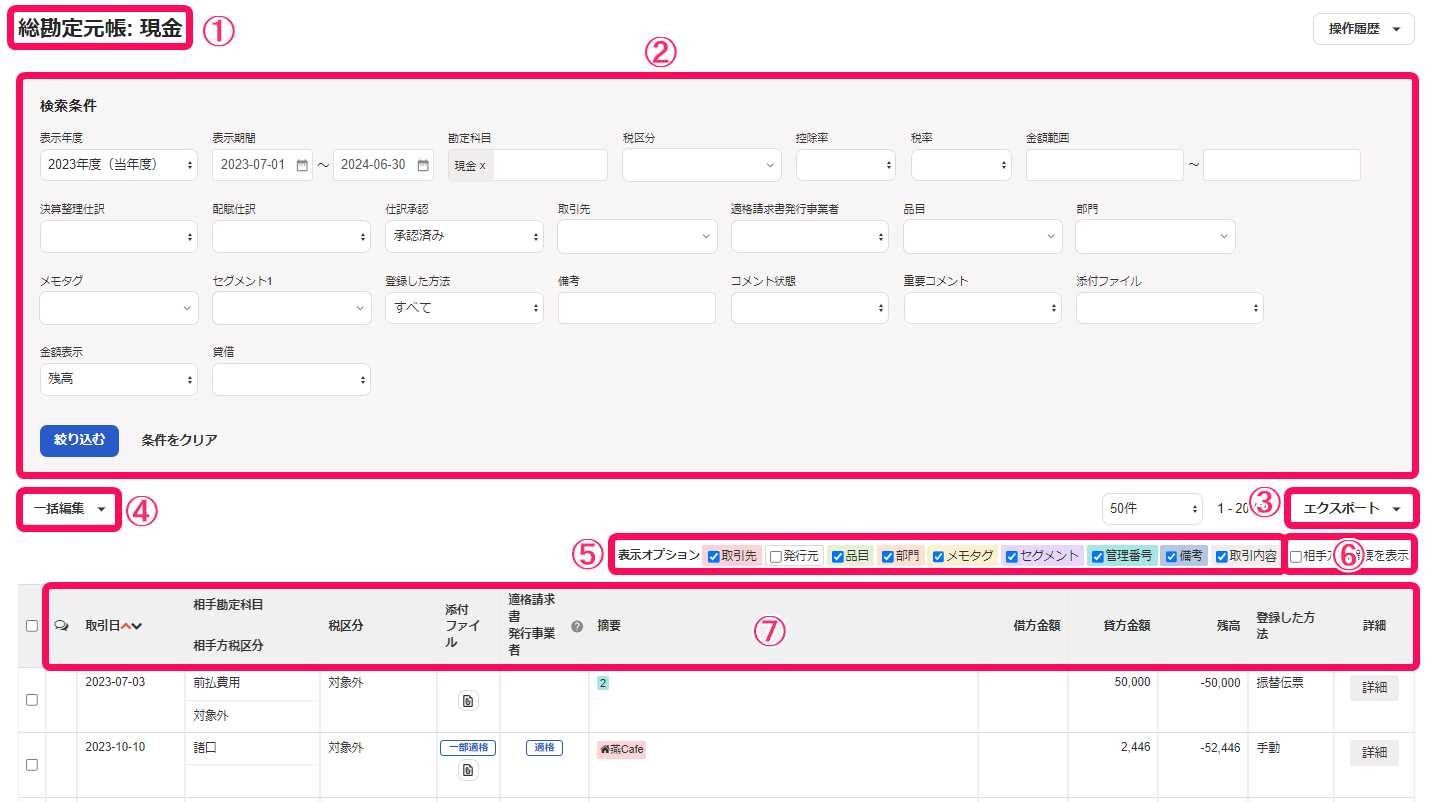Click the 絞り込む filter button
Image resolution: width=1434 pixels, height=802 pixels.
[x=79, y=440]
